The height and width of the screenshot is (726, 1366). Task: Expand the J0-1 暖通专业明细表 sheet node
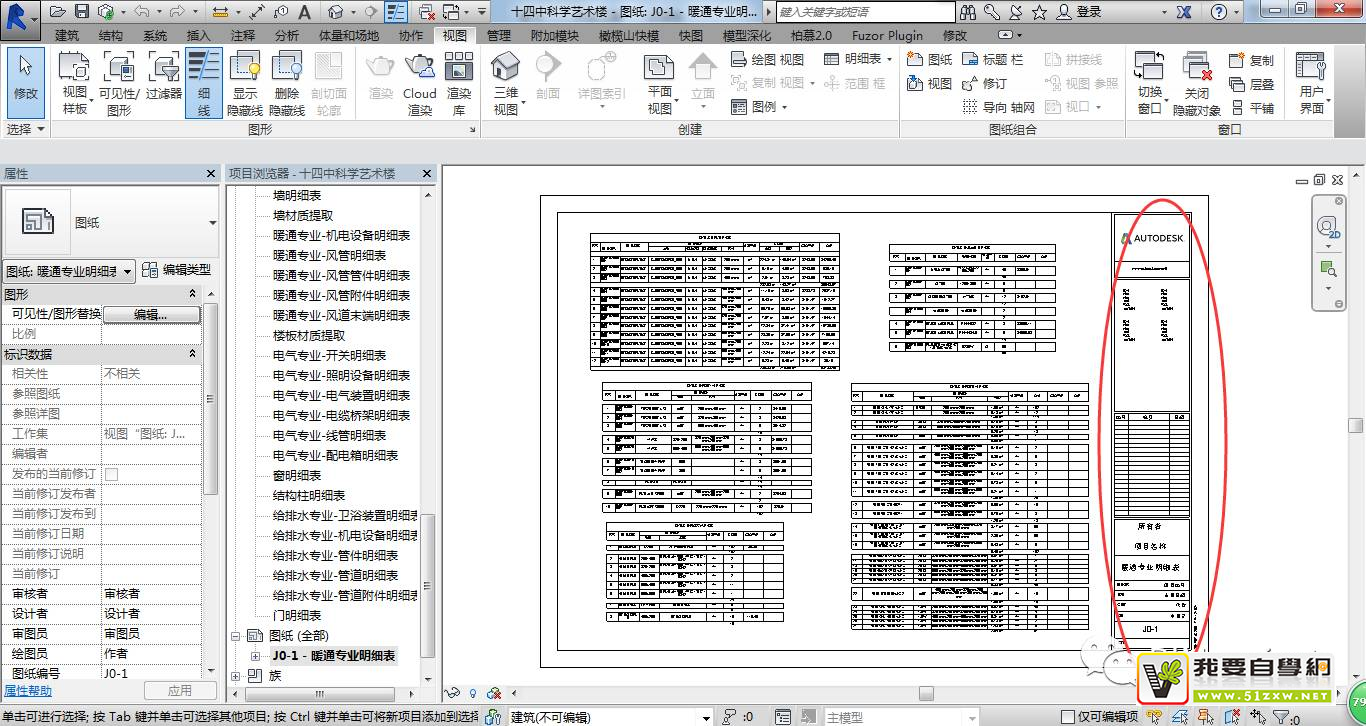click(255, 656)
